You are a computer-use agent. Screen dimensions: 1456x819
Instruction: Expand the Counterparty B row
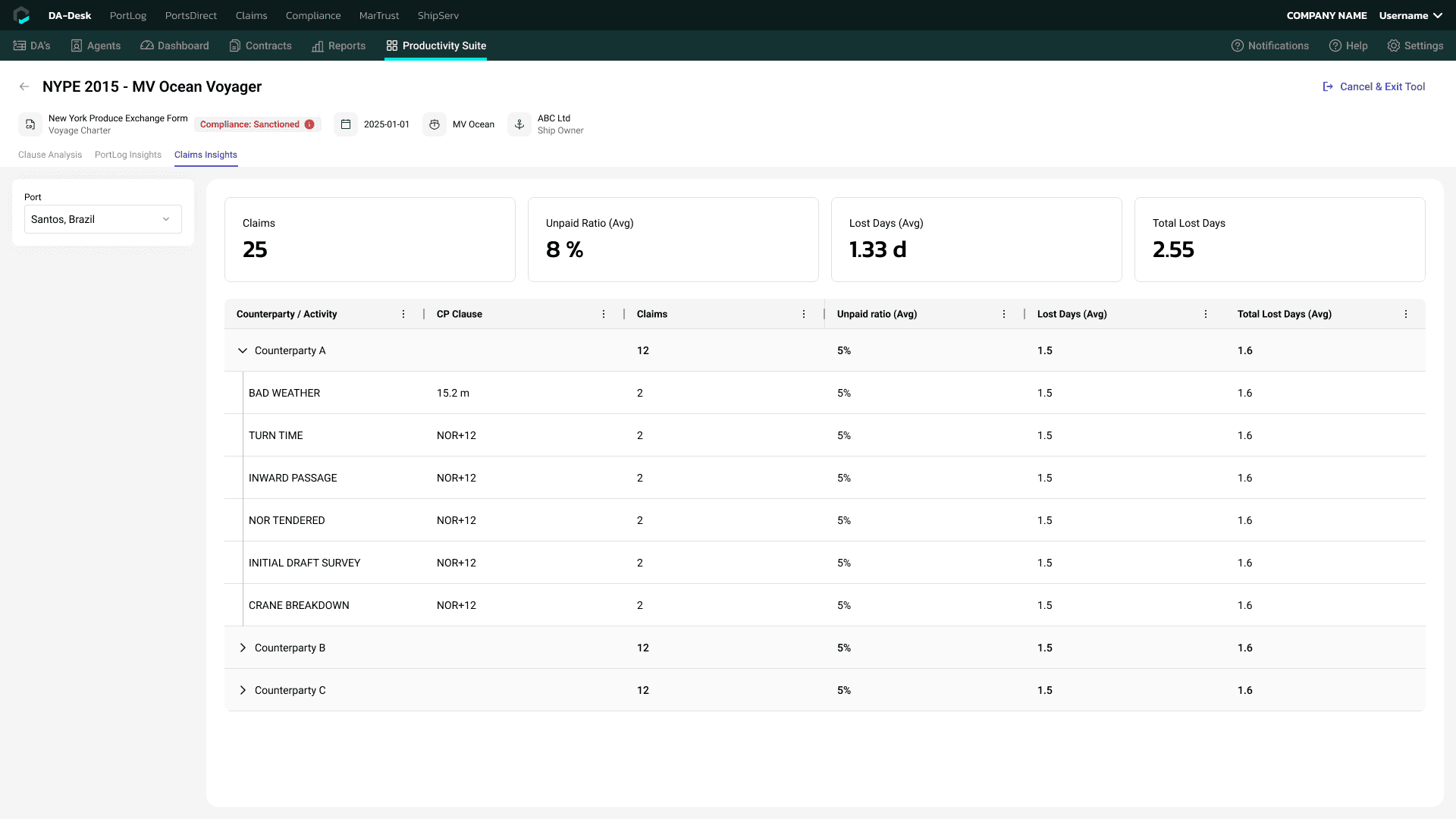click(243, 648)
